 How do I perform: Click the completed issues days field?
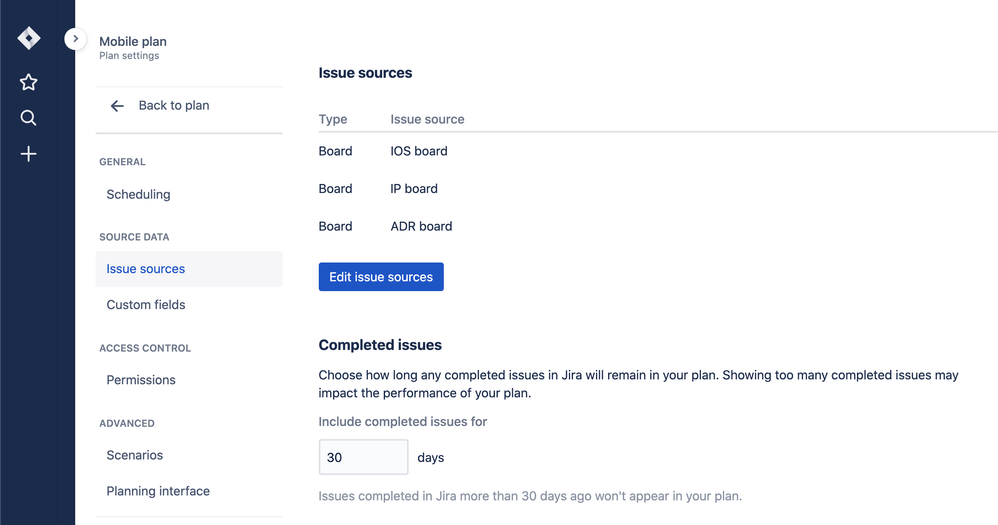coord(363,457)
